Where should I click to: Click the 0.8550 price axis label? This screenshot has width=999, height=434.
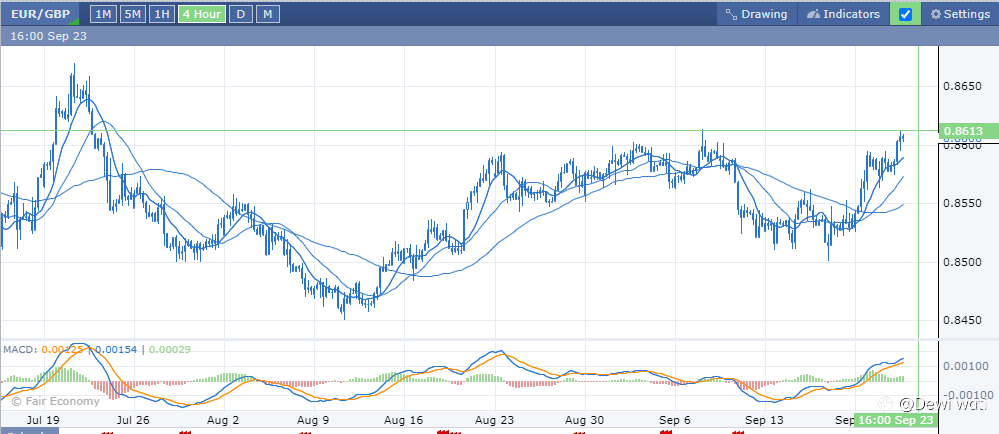963,203
